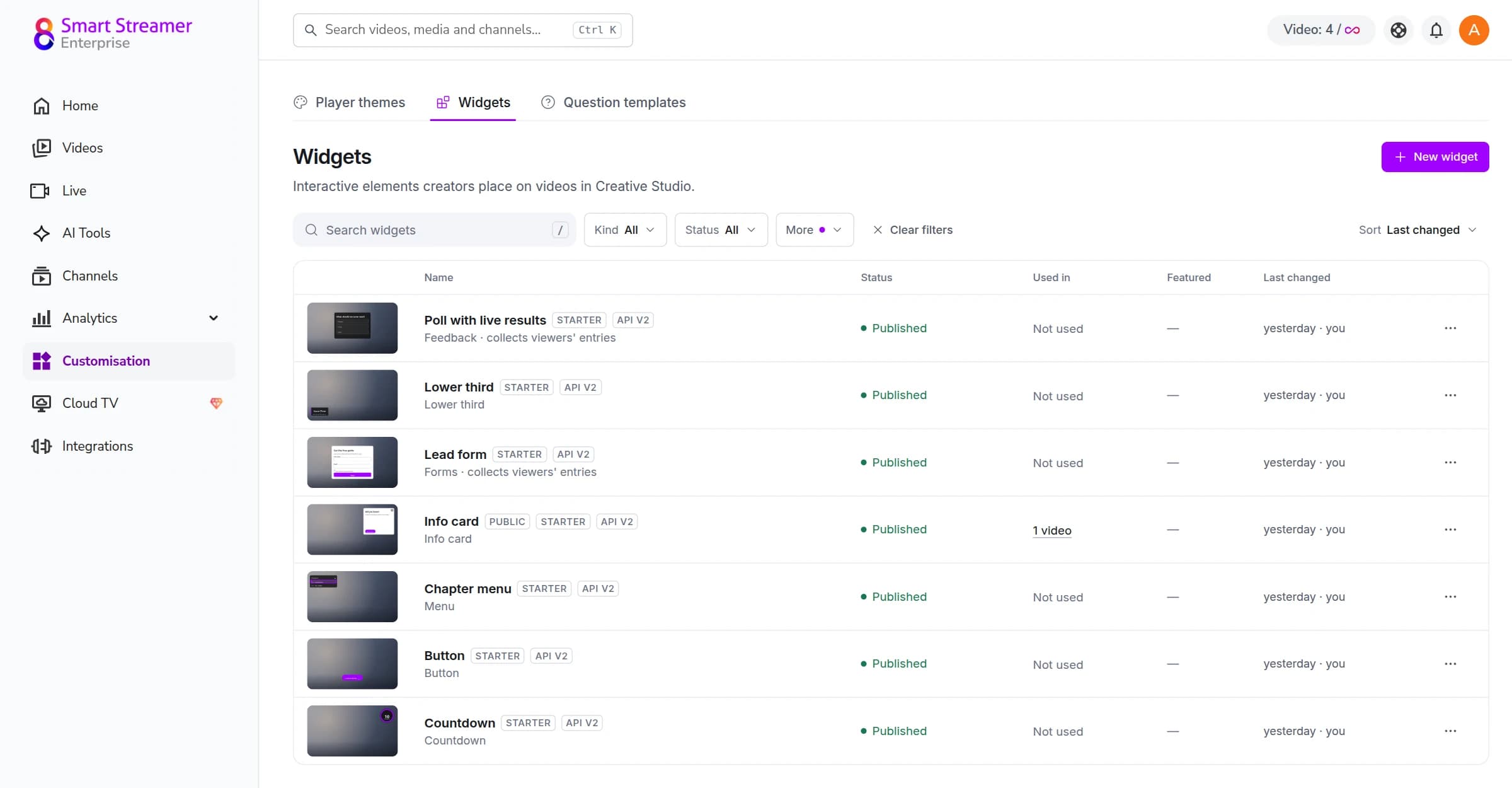Click the Question templates help icon
Image resolution: width=1512 pixels, height=788 pixels.
[x=548, y=102]
